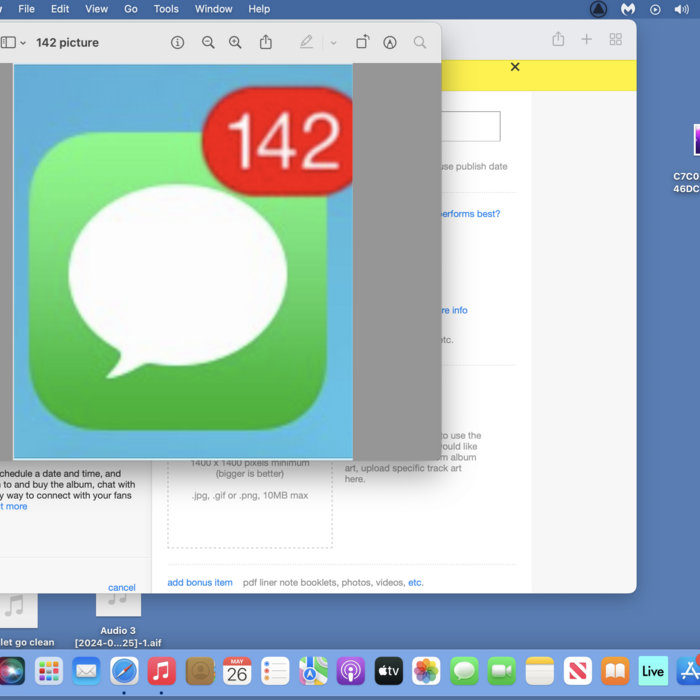The height and width of the screenshot is (700, 700).
Task: Click the round black menu bar icon
Action: tap(598, 9)
